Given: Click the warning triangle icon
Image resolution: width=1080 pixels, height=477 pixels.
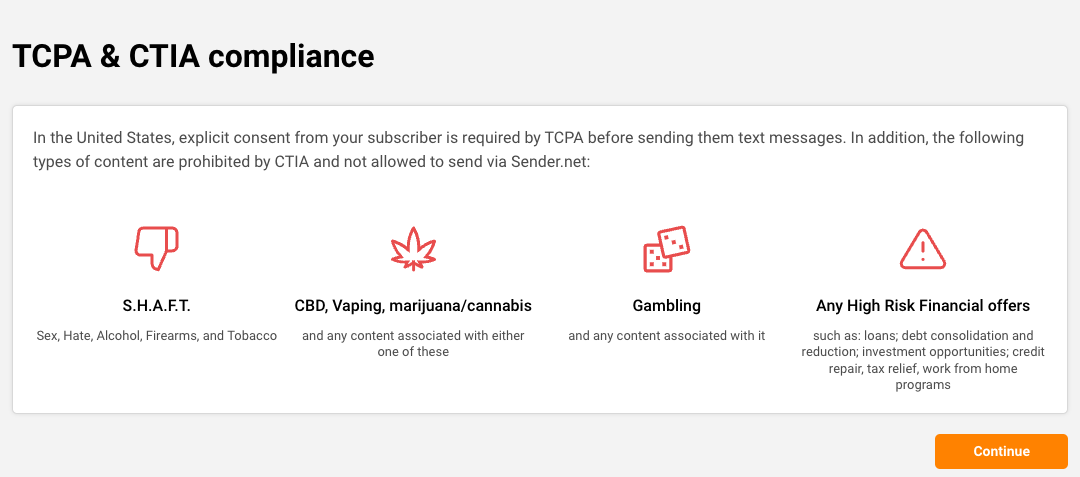Looking at the screenshot, I should click(923, 249).
